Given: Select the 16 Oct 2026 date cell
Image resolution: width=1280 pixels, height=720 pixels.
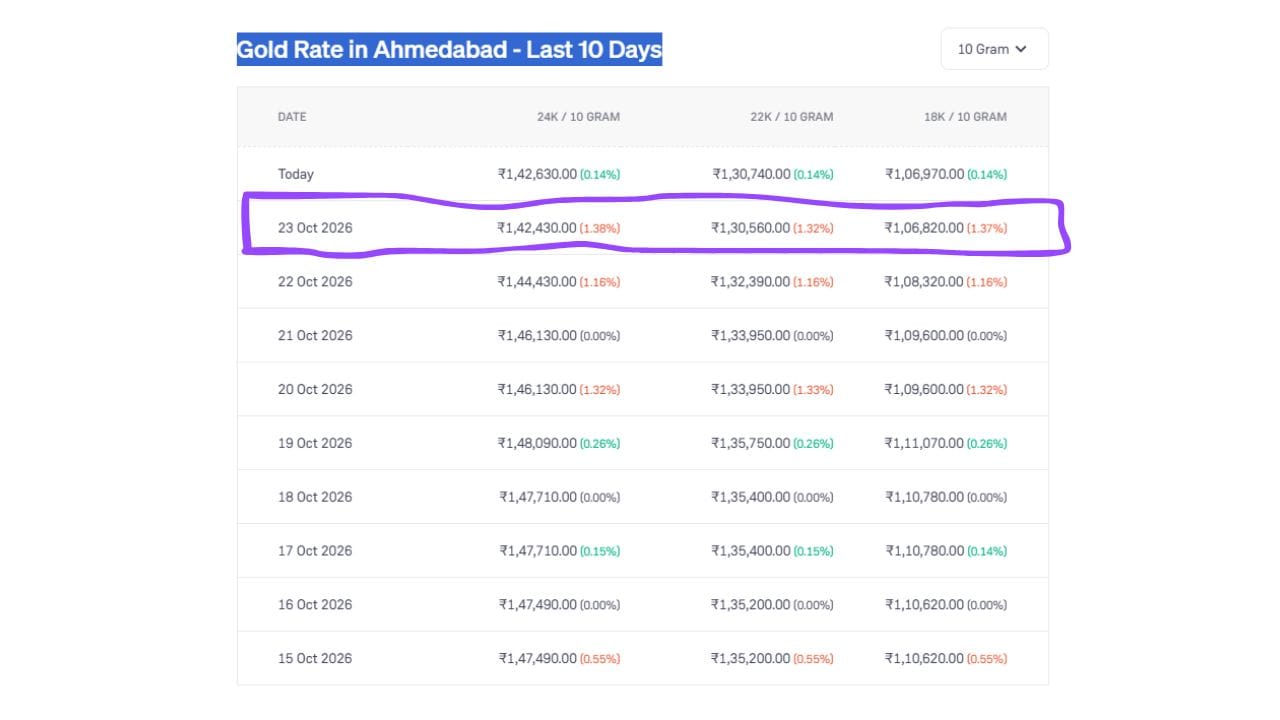Looking at the screenshot, I should click(x=315, y=605).
